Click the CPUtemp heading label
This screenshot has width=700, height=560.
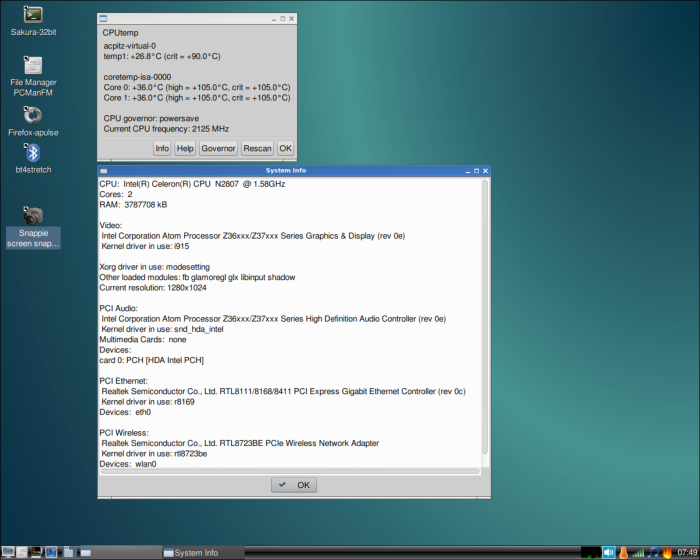point(120,33)
